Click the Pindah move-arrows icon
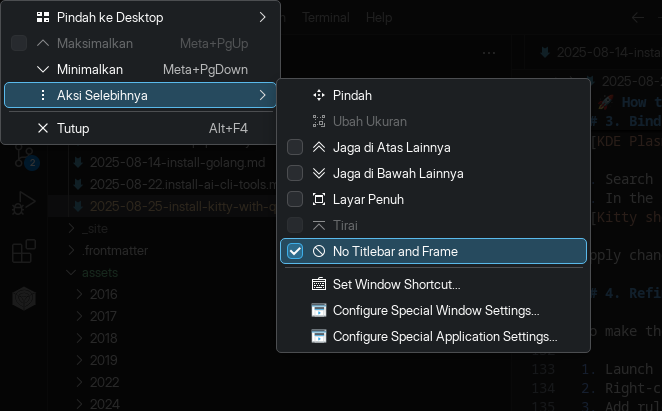662x411 pixels. [319, 95]
